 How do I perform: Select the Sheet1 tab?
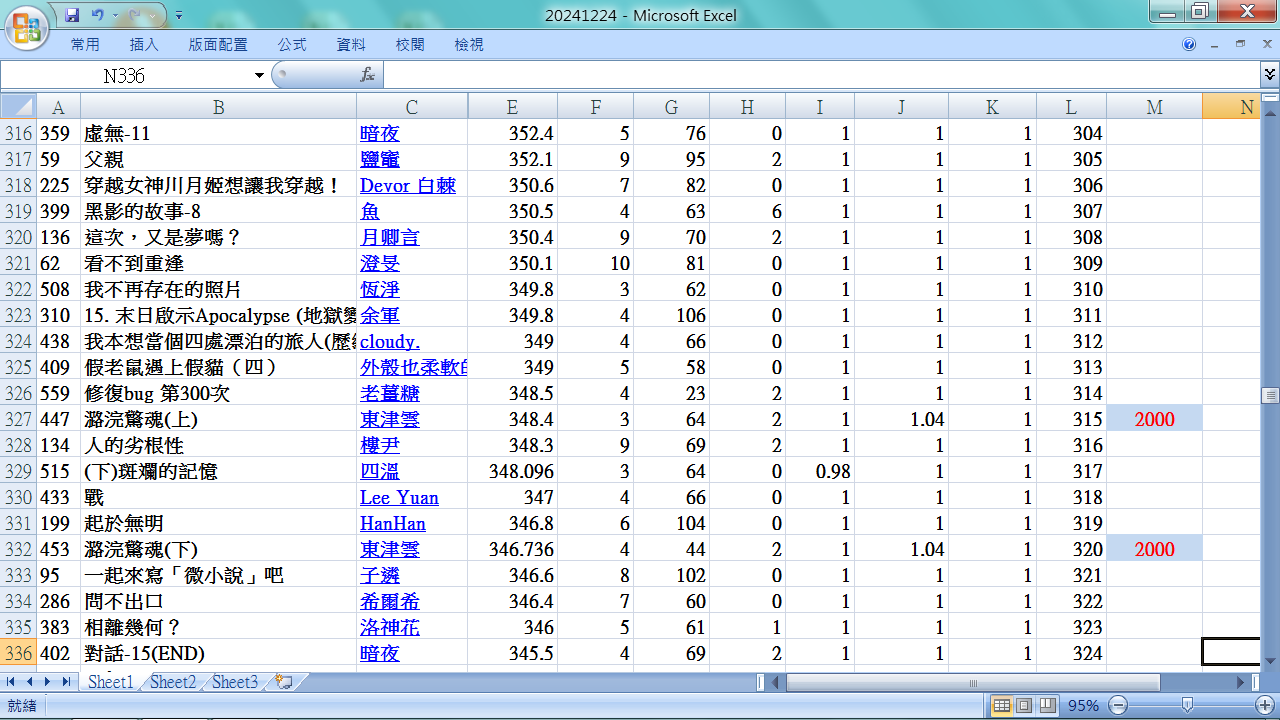[x=110, y=682]
